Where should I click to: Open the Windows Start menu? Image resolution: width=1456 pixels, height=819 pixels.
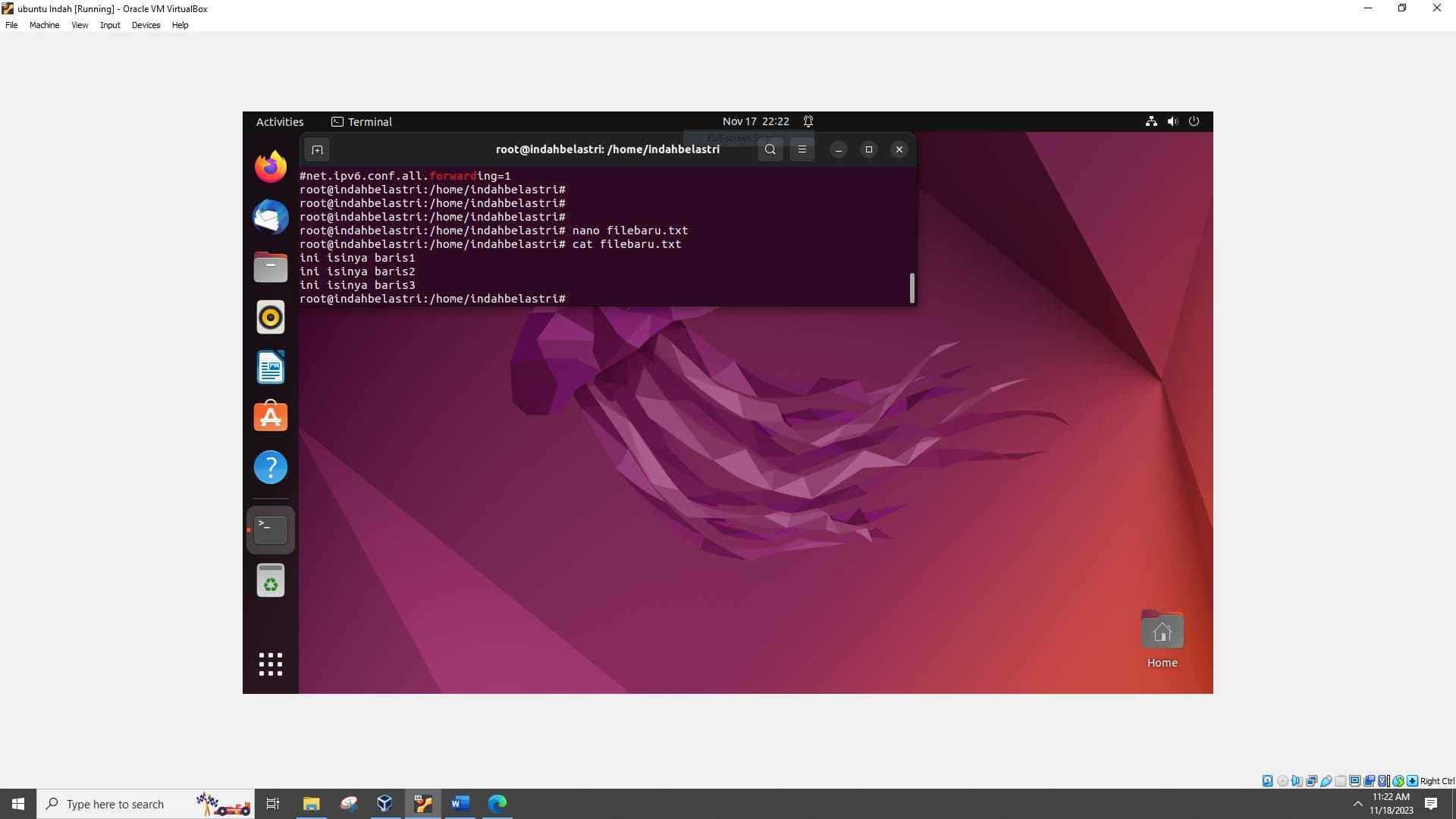[x=18, y=804]
